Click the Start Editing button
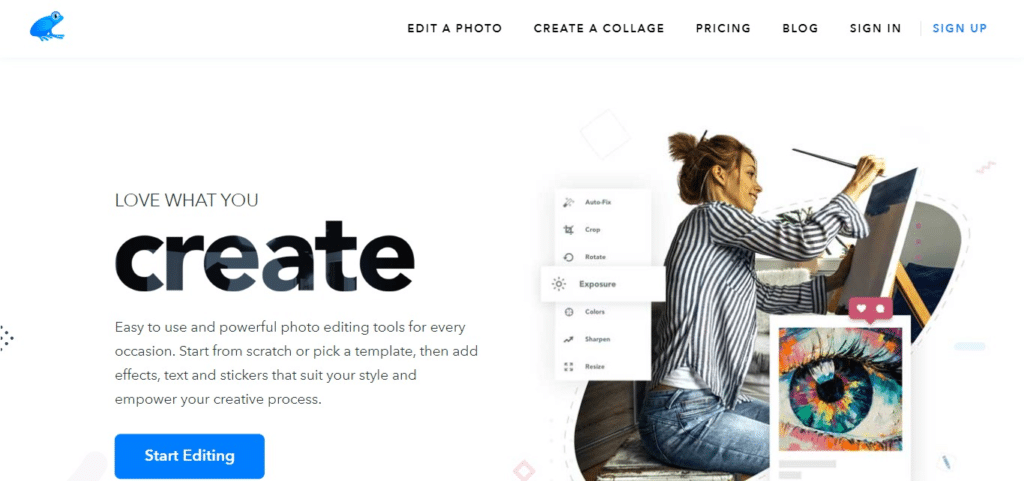Viewport: 1024px width, 481px height. coord(189,456)
